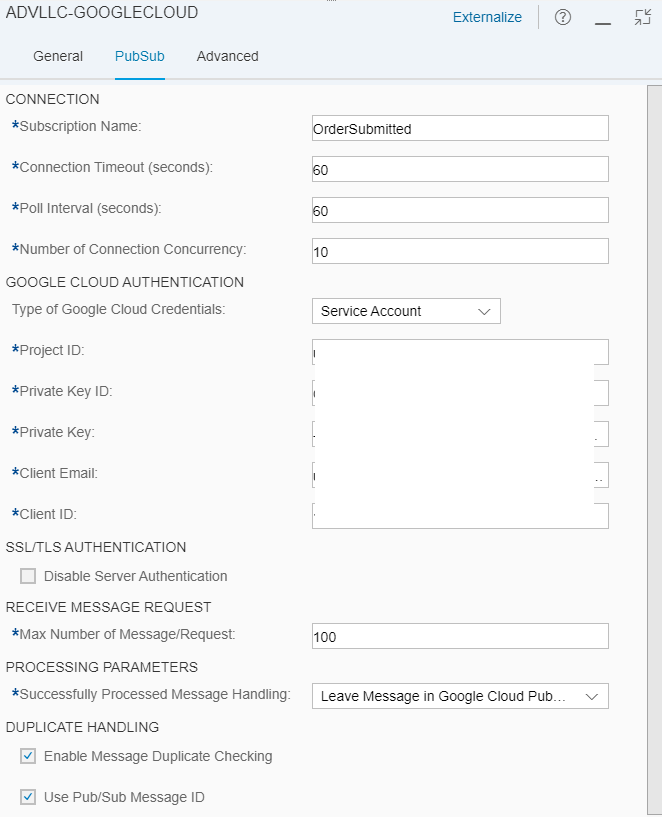This screenshot has width=662, height=817.
Task: Uncheck Use Pub/Sub Message ID
Action: pyautogui.click(x=28, y=797)
